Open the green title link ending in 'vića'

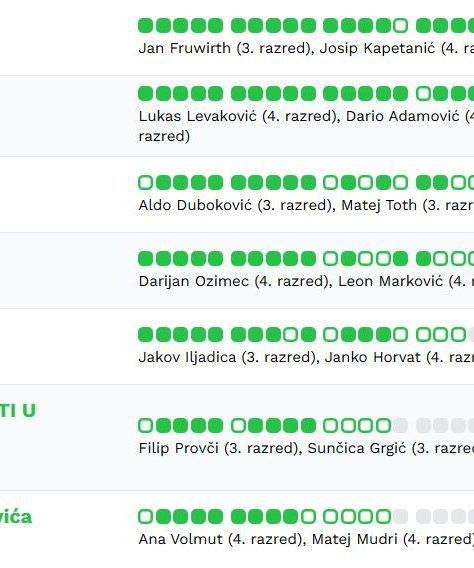tap(16, 517)
